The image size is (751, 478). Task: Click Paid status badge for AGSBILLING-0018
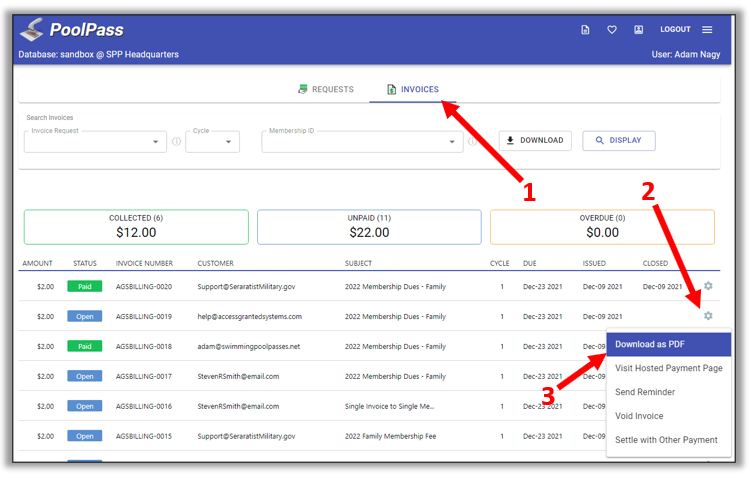[x=85, y=347]
